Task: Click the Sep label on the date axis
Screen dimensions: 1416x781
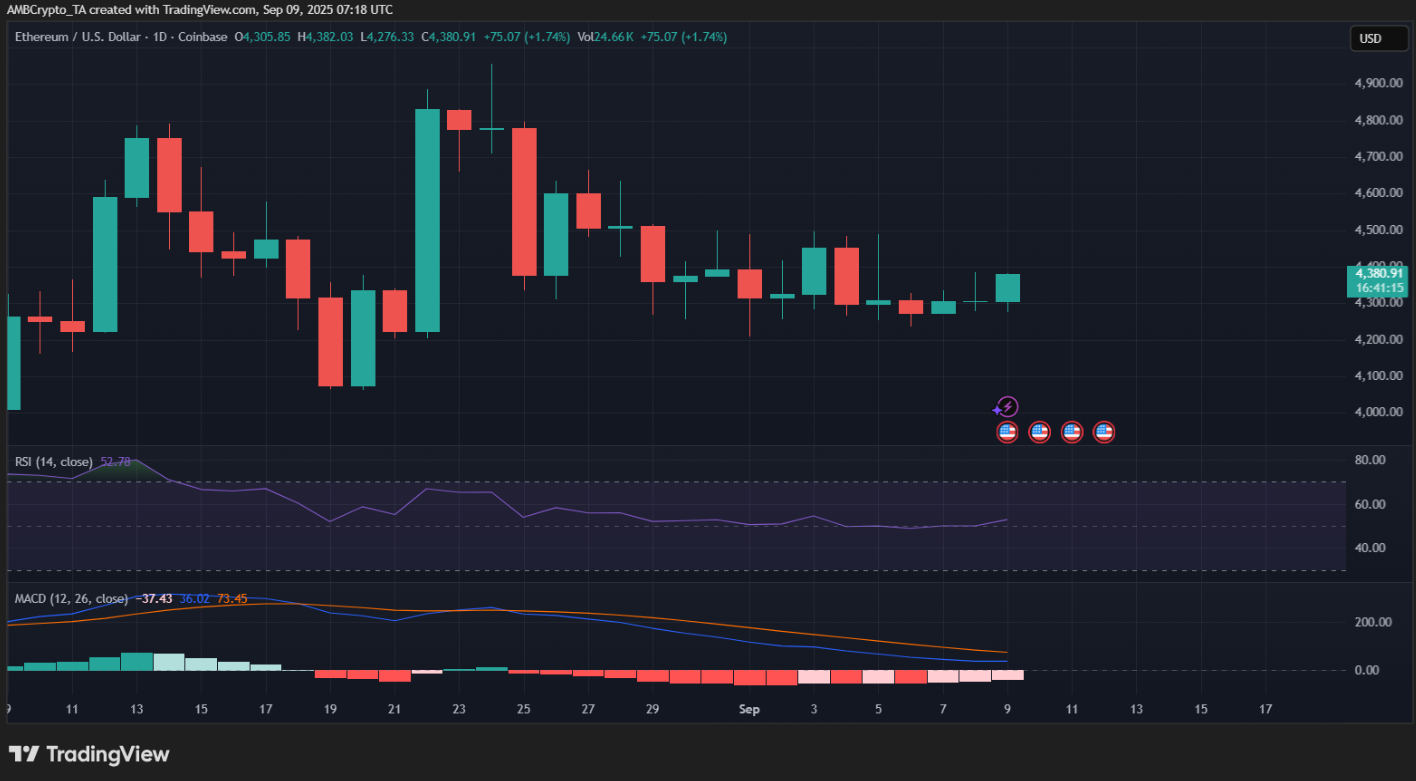Action: click(749, 709)
